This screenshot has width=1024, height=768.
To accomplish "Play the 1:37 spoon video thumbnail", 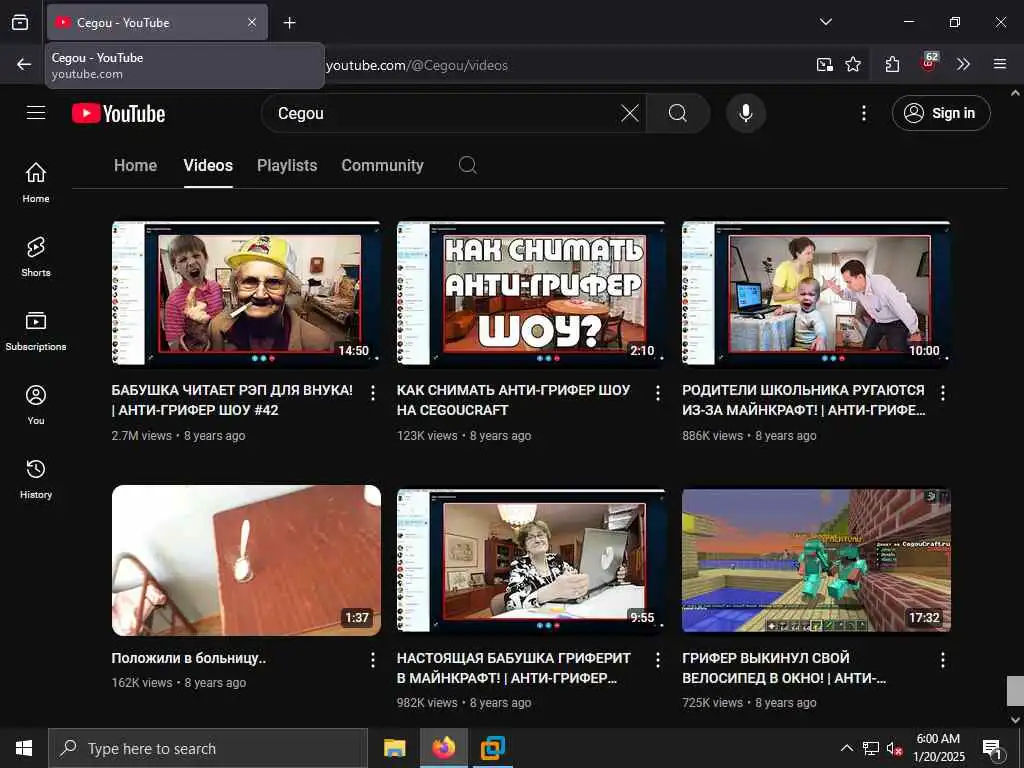I will coord(246,560).
